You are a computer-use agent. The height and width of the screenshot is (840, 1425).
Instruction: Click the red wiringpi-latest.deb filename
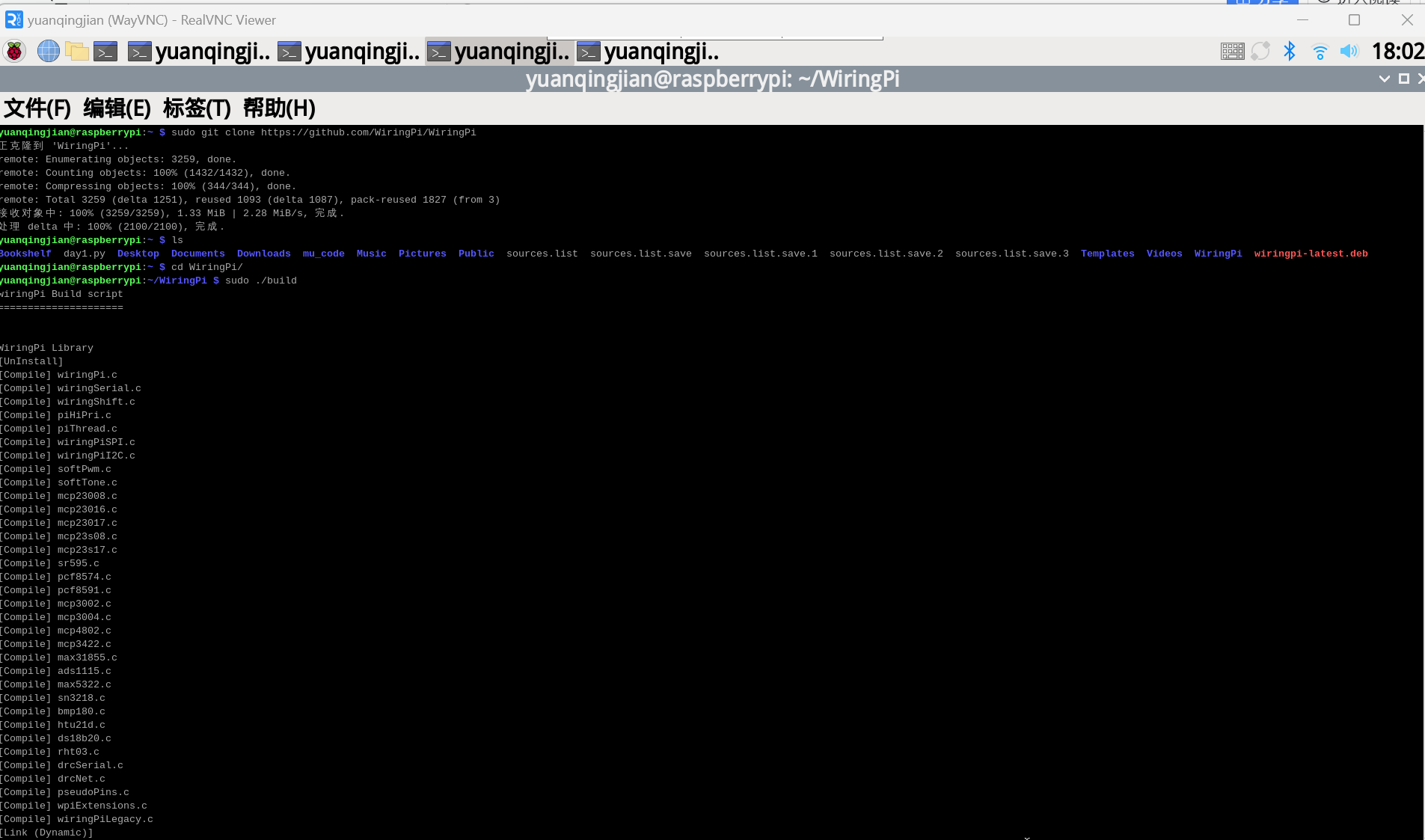point(1311,254)
